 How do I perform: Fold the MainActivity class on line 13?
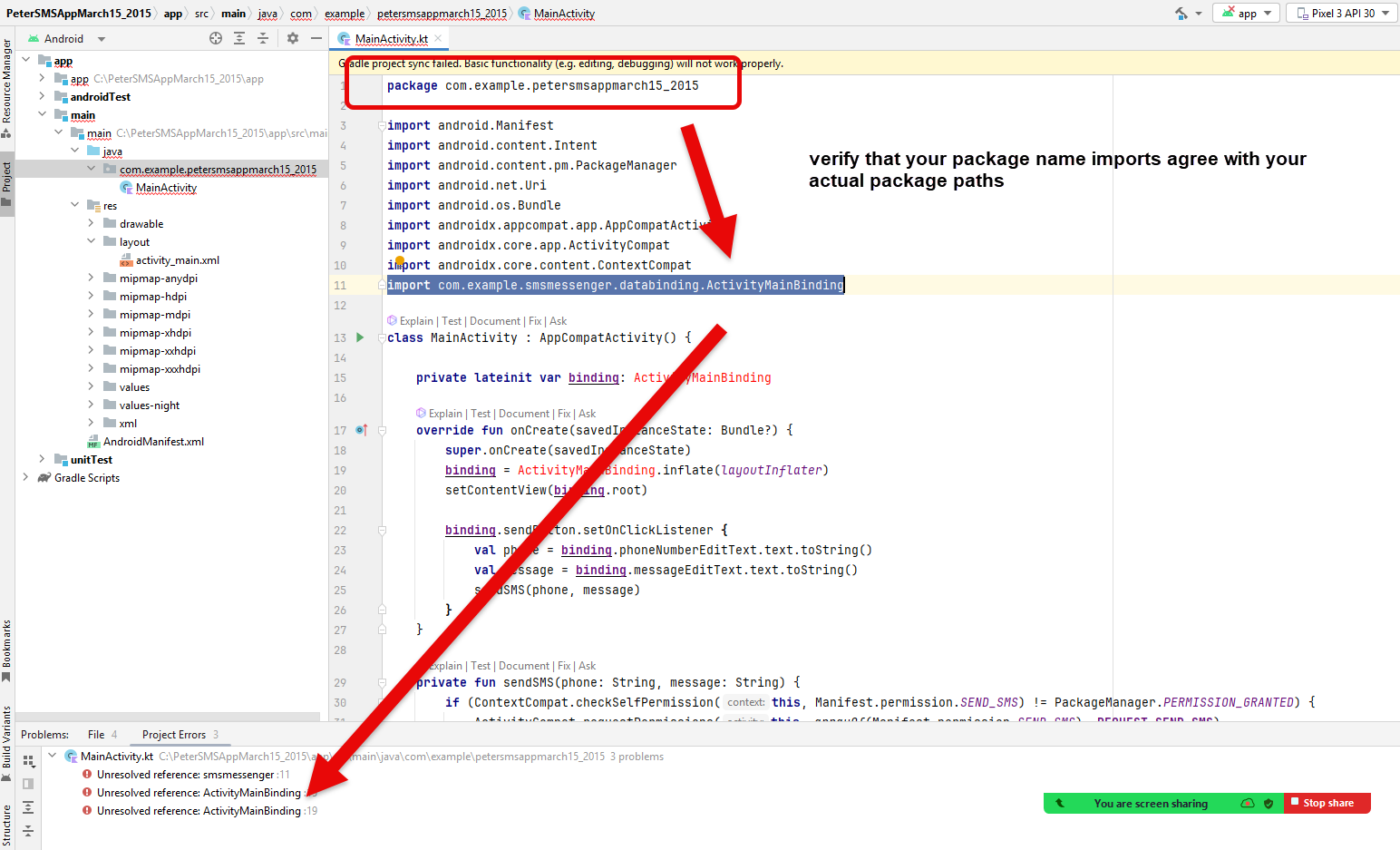click(382, 337)
